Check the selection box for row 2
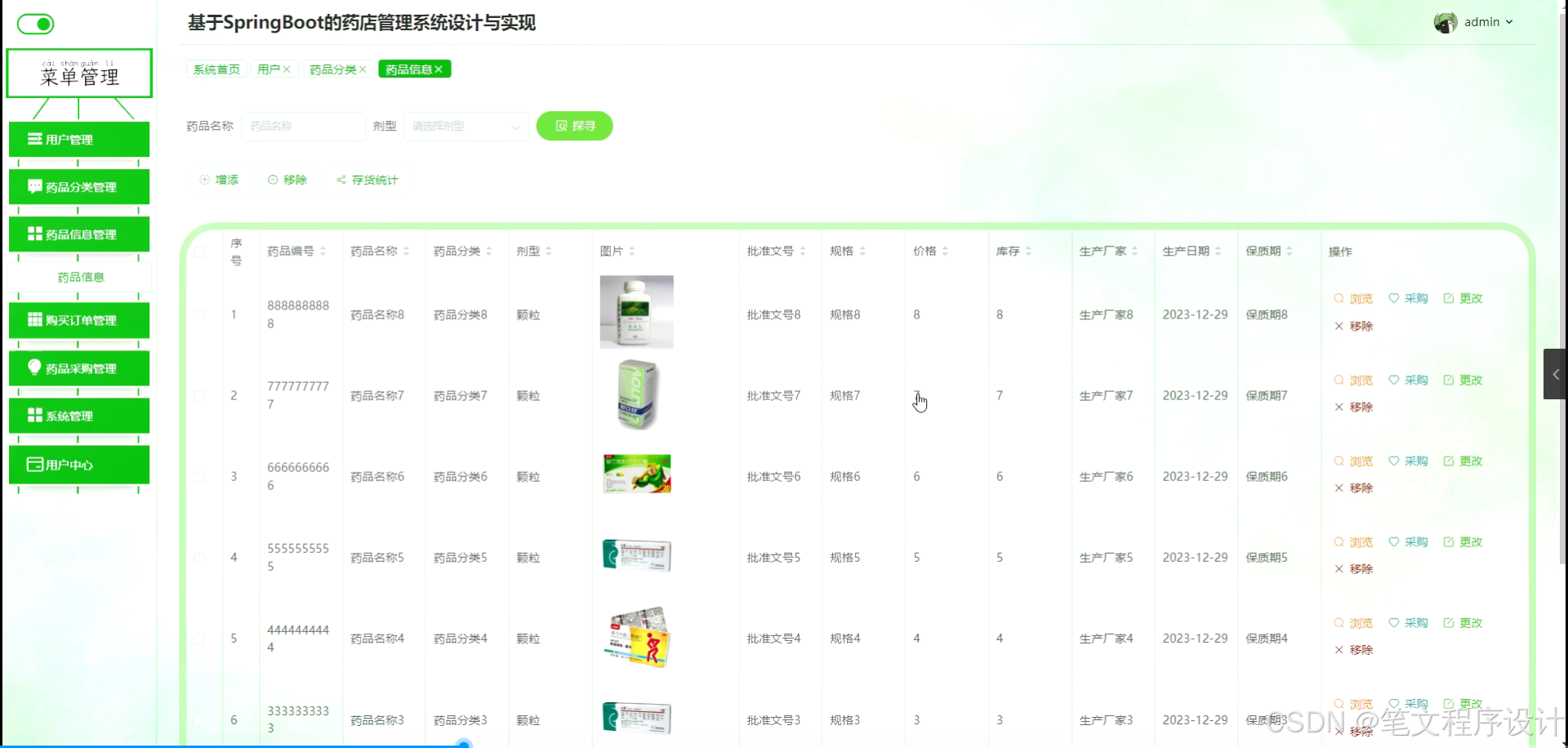 200,396
